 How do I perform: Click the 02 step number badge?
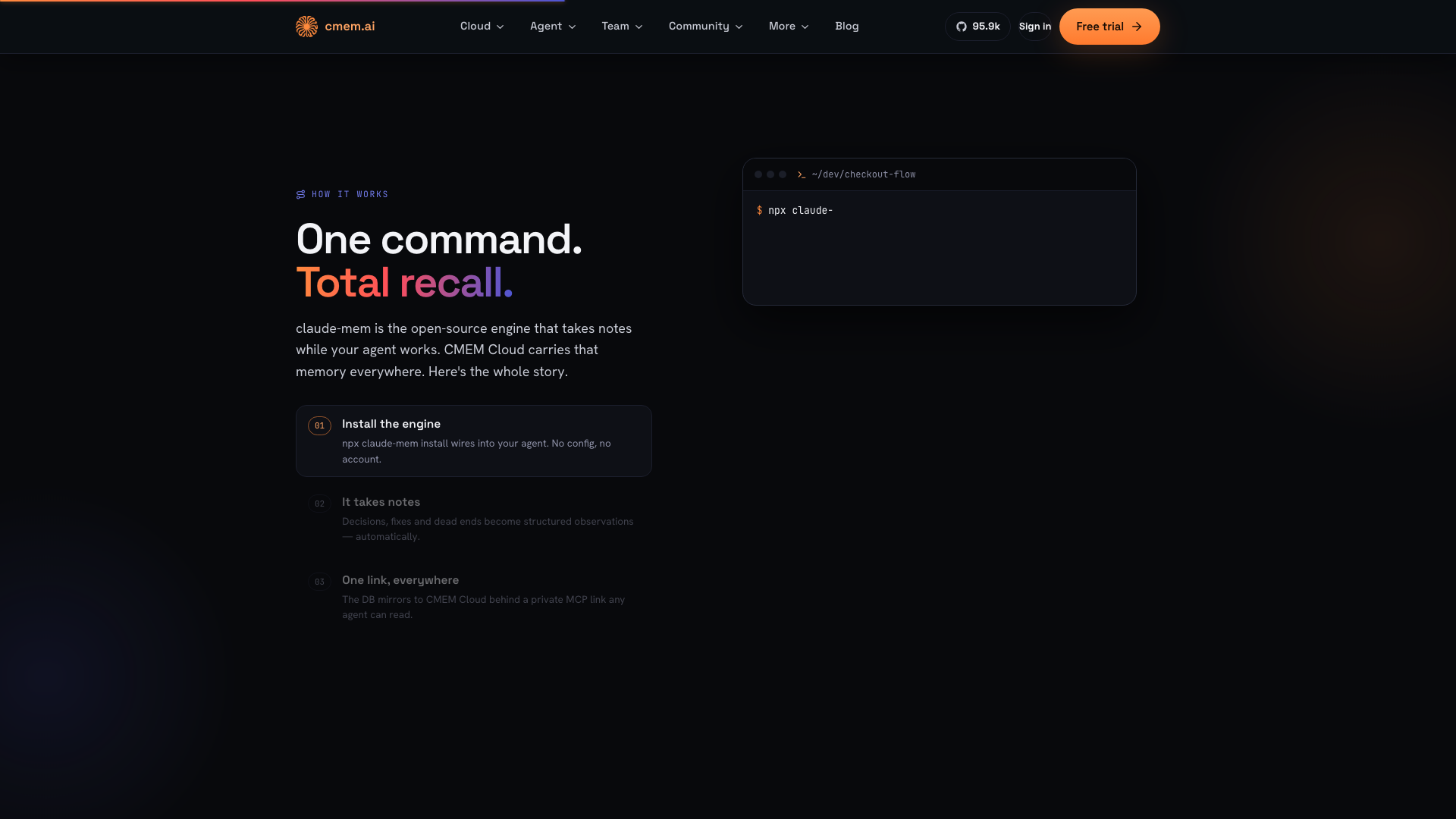click(x=319, y=504)
